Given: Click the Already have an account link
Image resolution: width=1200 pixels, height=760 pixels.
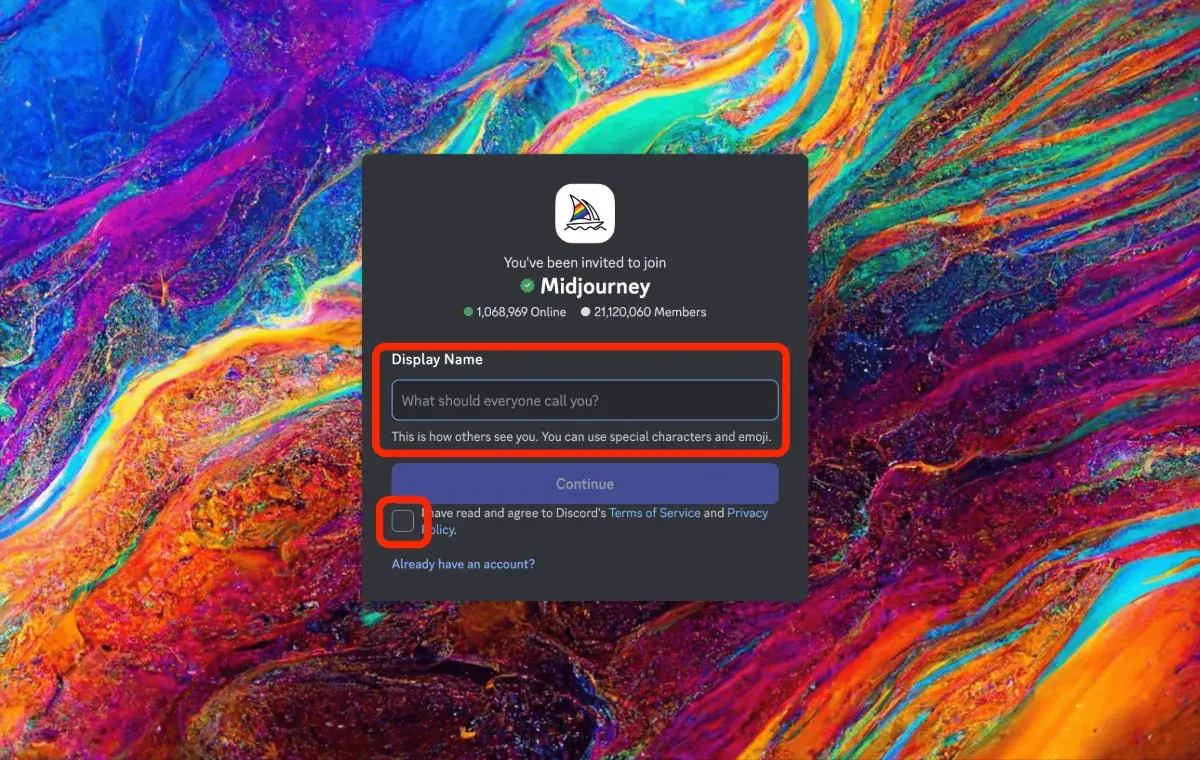Looking at the screenshot, I should click(463, 564).
